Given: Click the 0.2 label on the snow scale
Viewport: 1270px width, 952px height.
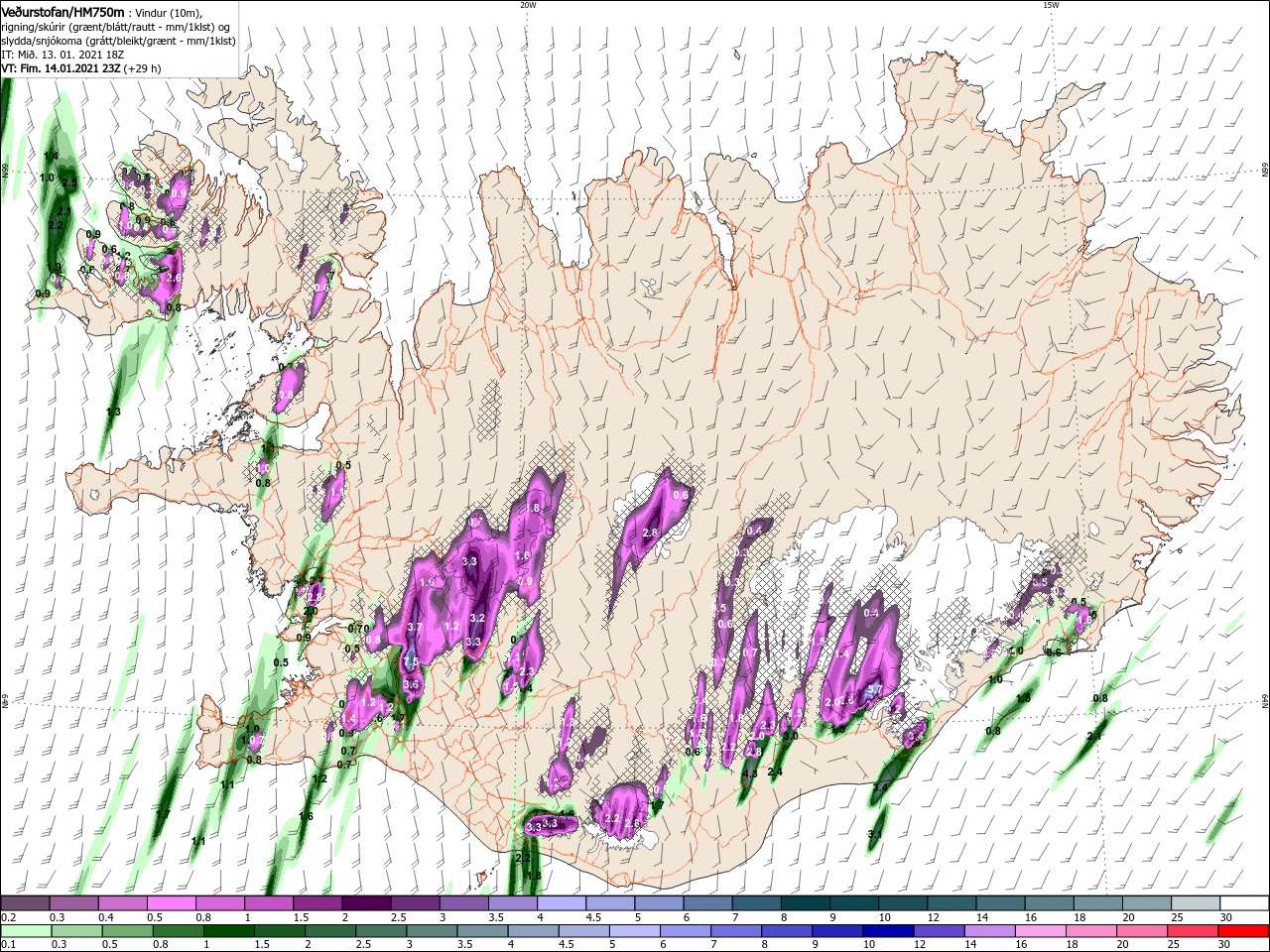Looking at the screenshot, I should click(x=9, y=917).
